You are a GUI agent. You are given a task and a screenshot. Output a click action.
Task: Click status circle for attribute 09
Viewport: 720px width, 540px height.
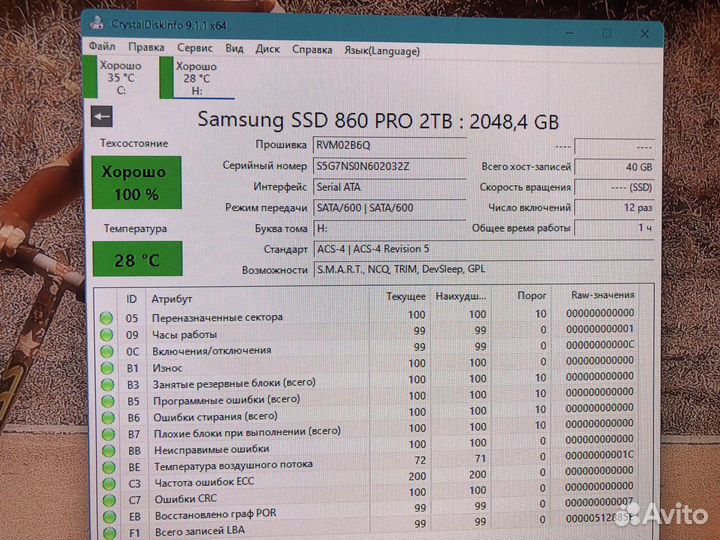pyautogui.click(x=107, y=335)
